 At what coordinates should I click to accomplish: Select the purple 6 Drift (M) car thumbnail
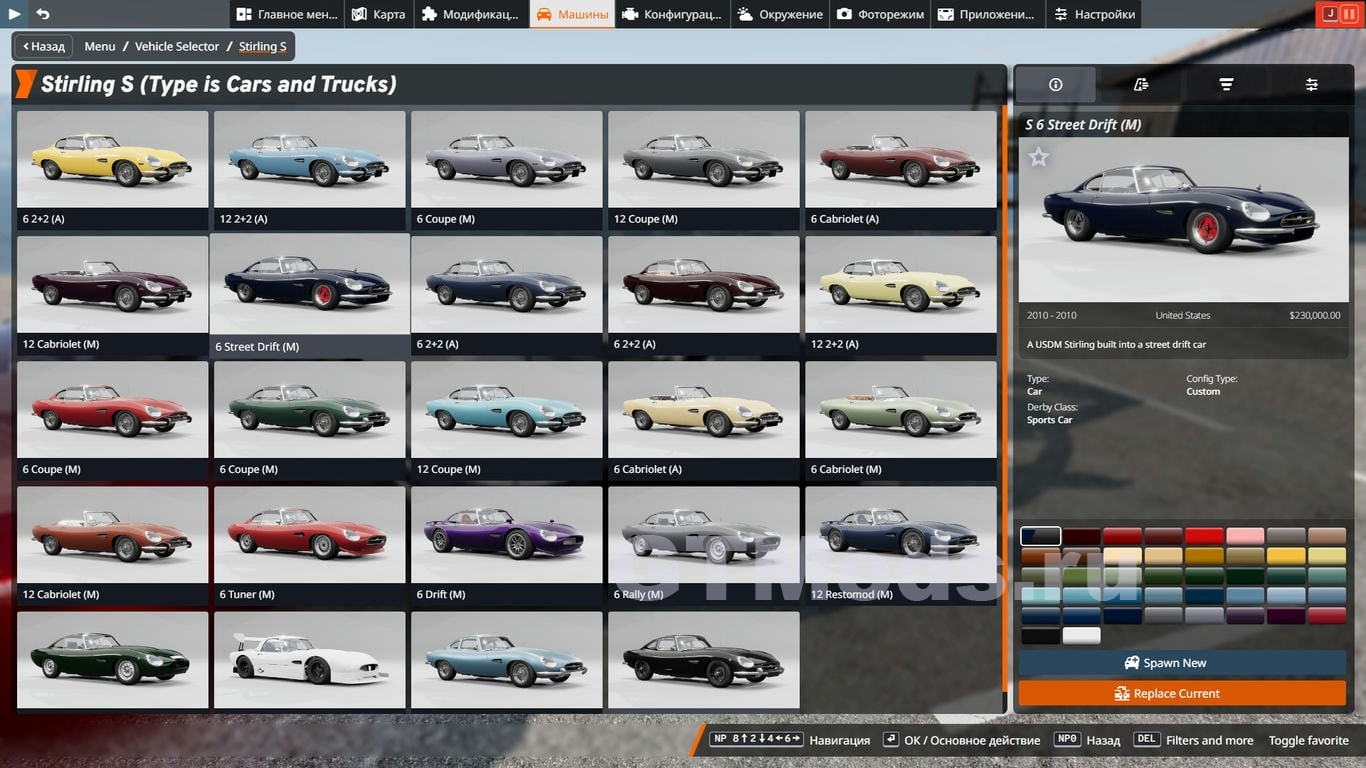[506, 536]
